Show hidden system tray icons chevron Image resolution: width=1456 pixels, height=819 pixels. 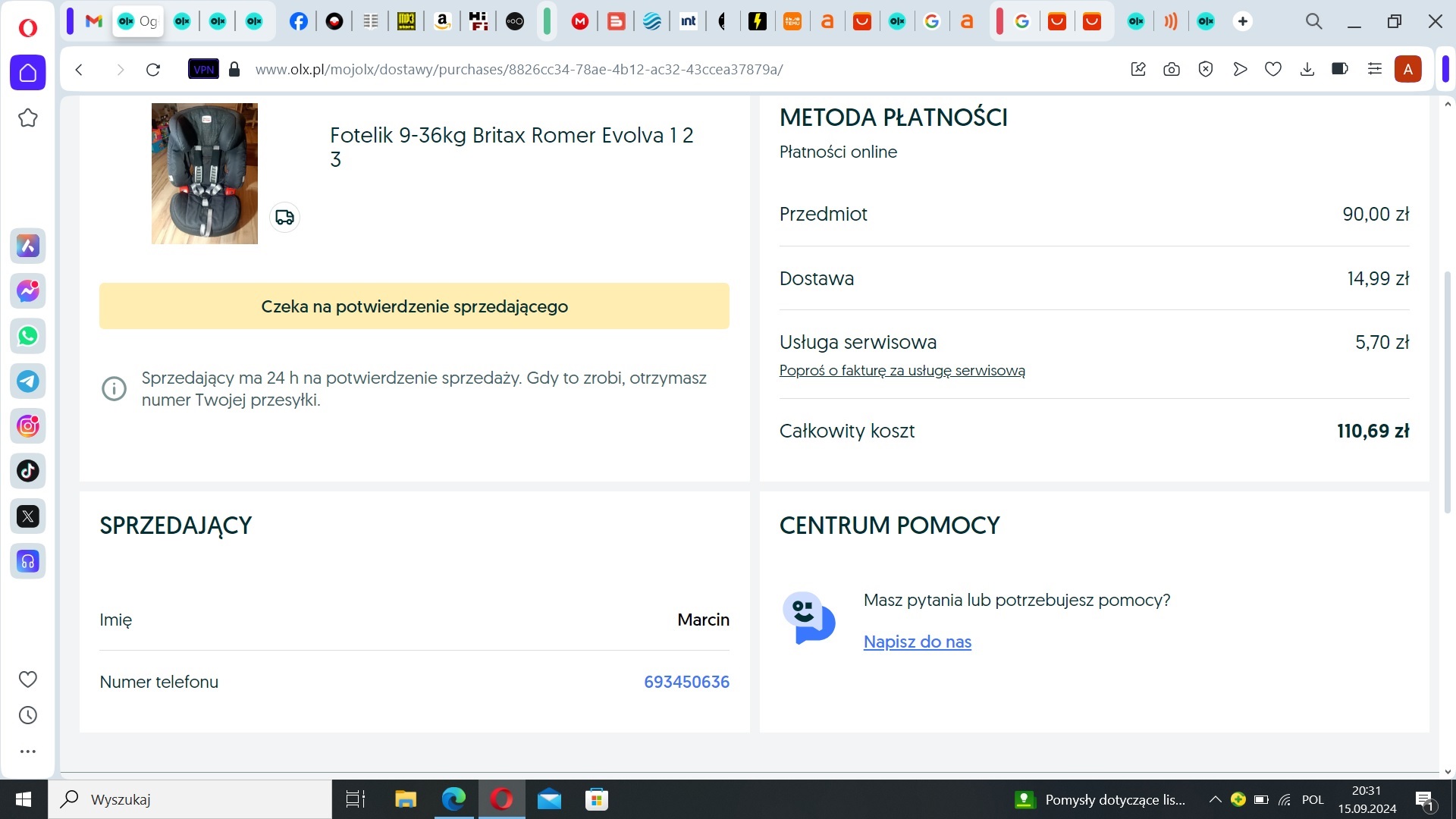1215,799
